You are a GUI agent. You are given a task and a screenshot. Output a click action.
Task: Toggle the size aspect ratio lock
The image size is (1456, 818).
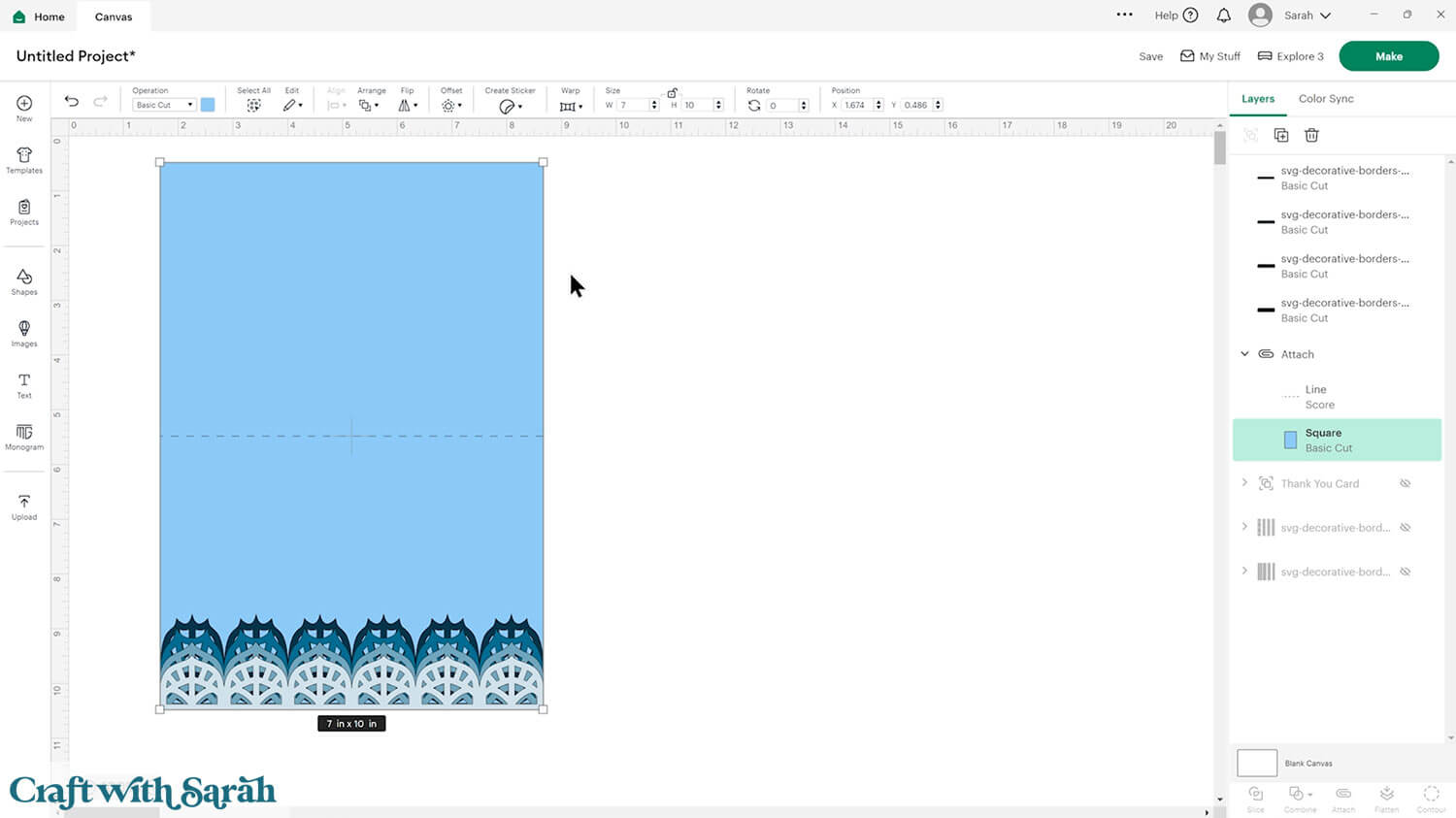tap(672, 92)
